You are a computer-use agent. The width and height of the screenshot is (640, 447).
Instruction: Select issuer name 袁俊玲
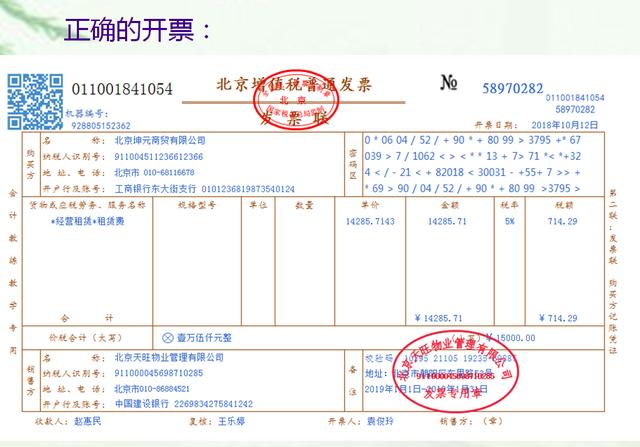[380, 421]
